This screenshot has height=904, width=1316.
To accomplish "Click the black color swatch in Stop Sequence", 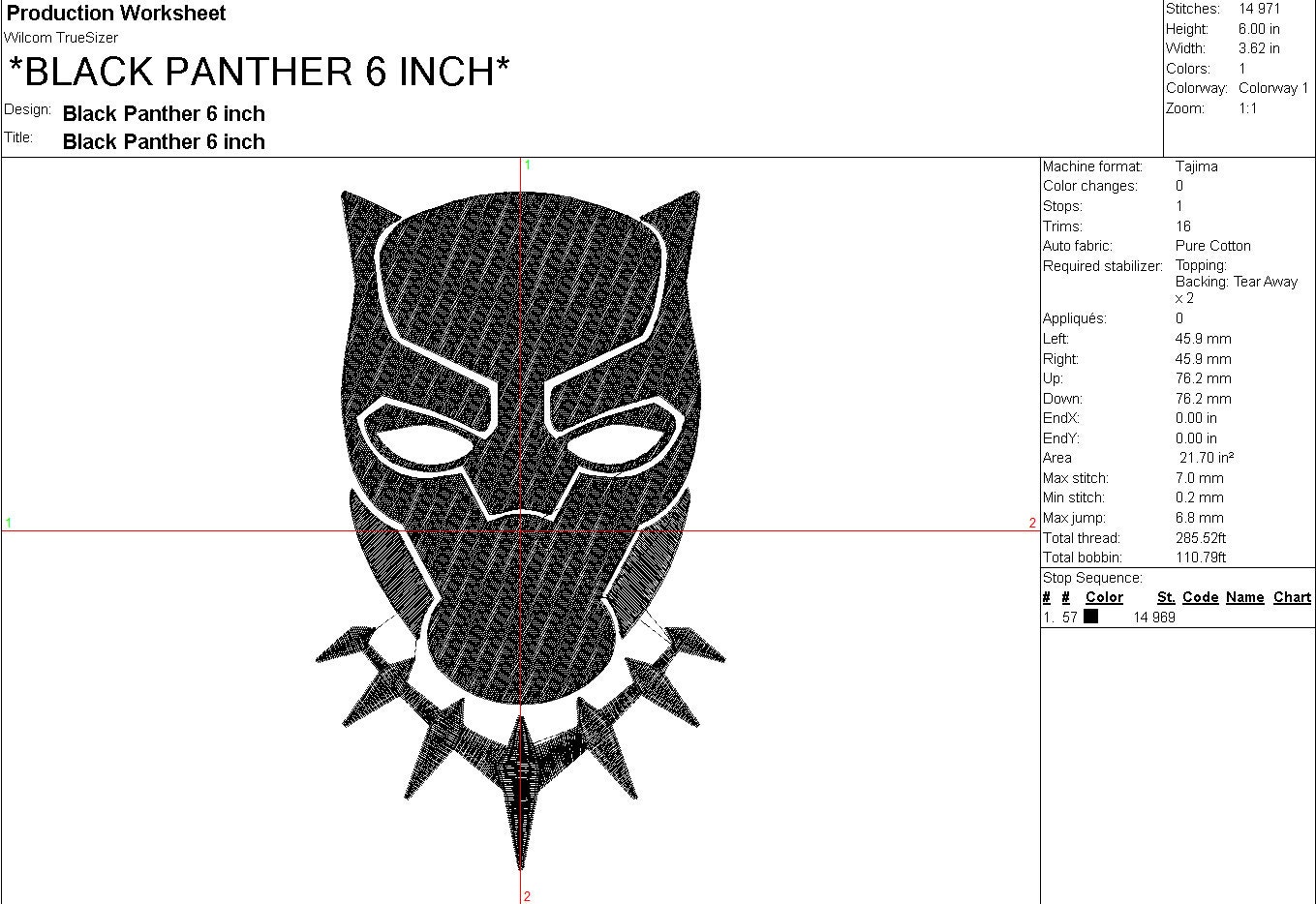I will pos(1089,618).
